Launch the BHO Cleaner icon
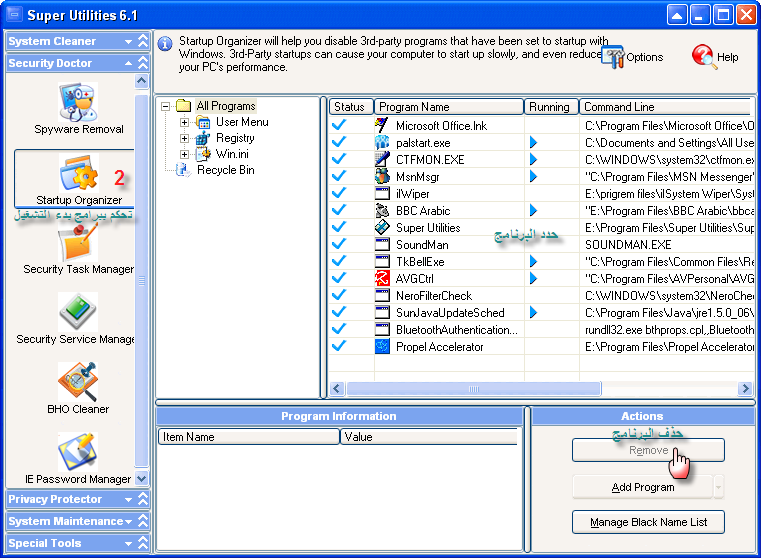Screen dimensions: 761x558 click(78, 382)
